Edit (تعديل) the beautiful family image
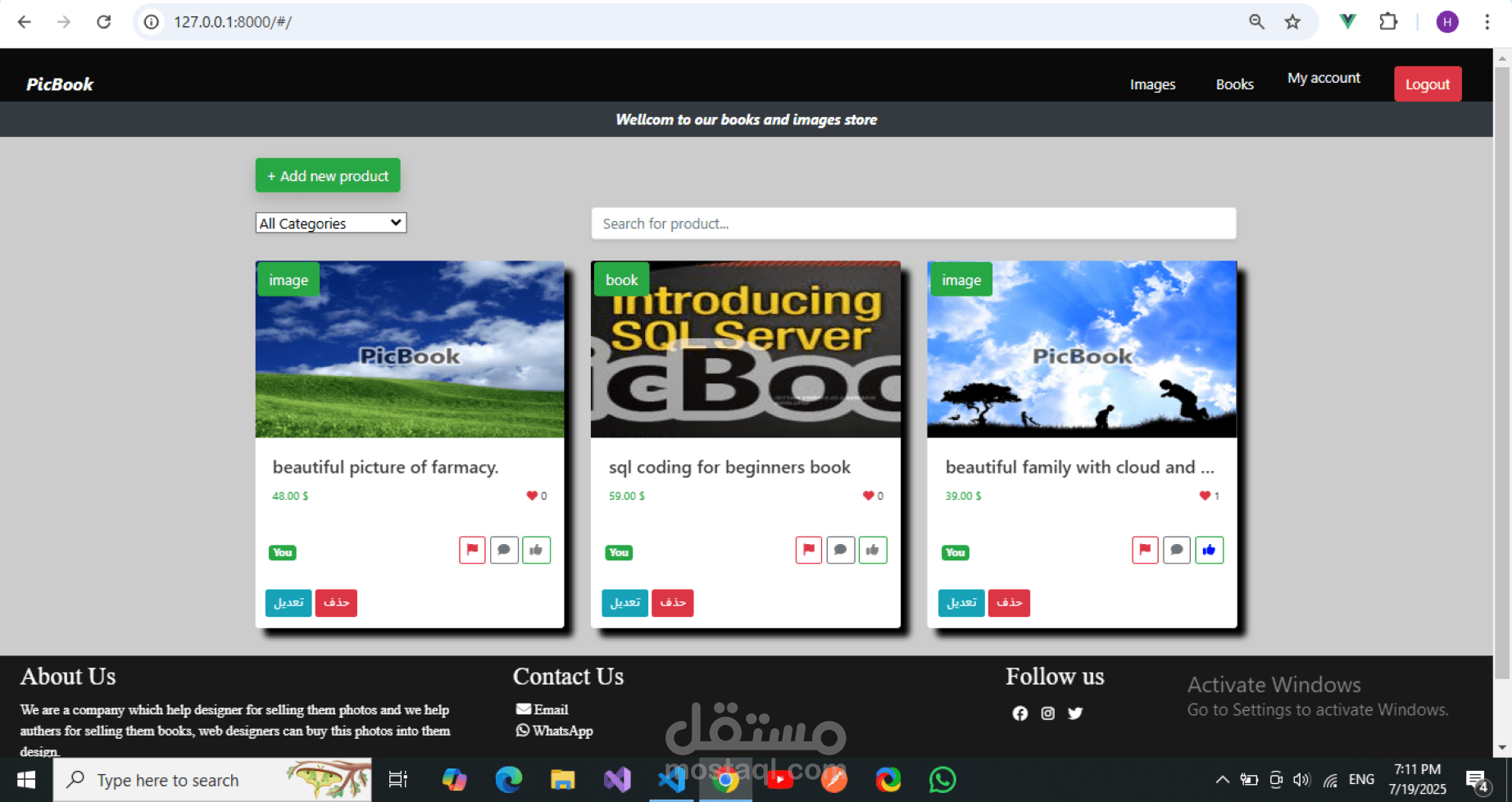Viewport: 1512px width, 802px height. click(x=961, y=603)
